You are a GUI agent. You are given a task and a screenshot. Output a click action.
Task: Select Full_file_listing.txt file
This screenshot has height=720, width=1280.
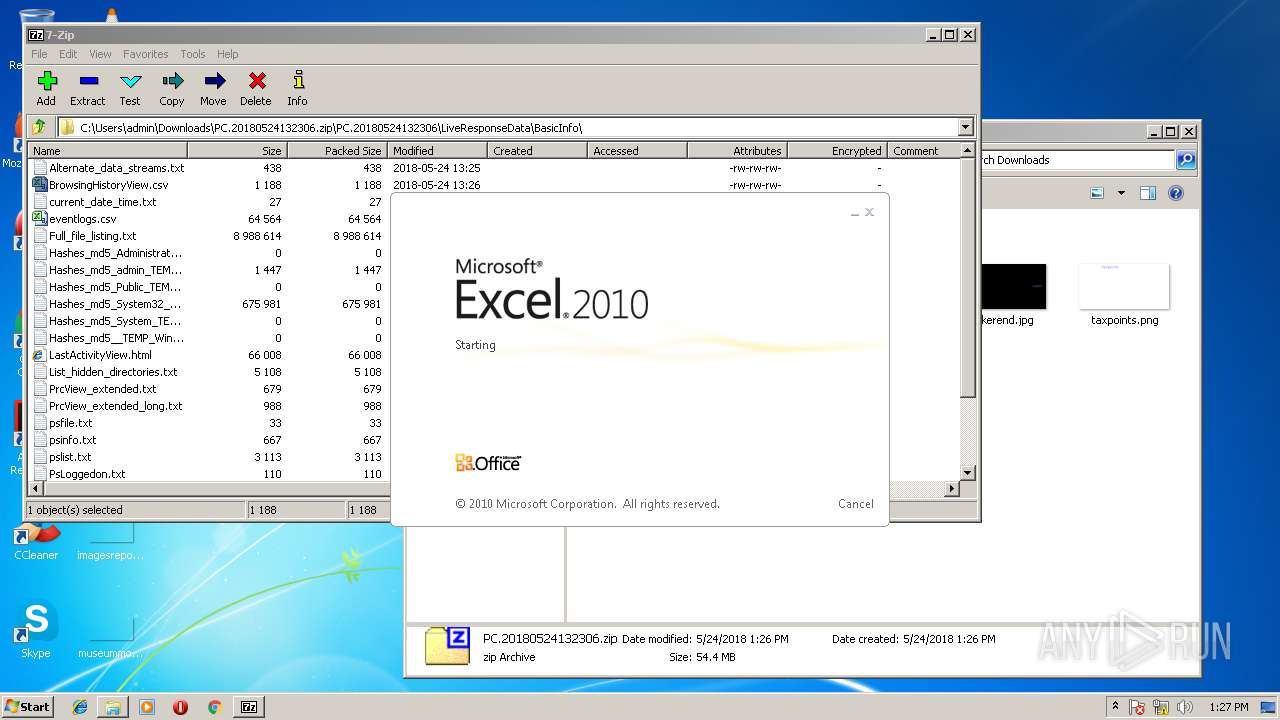pyautogui.click(x=92, y=236)
